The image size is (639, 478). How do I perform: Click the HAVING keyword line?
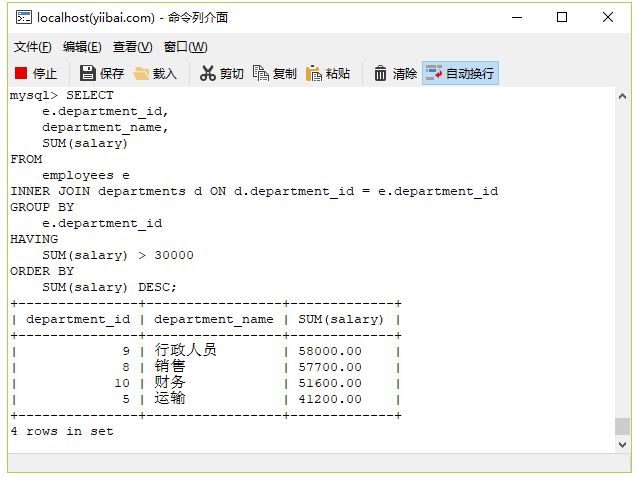pyautogui.click(x=34, y=239)
